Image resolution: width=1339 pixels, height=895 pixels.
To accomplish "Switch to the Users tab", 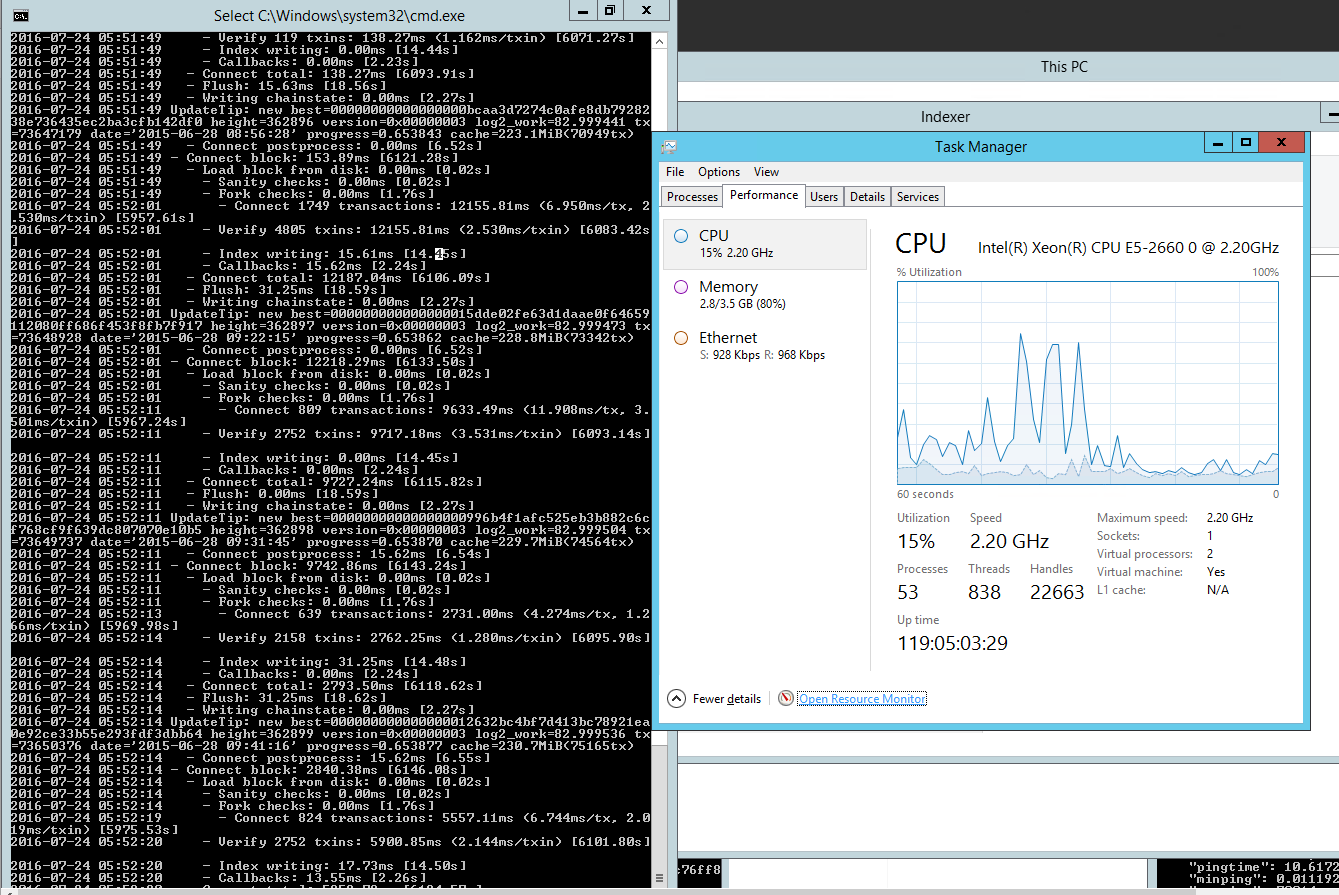I will (x=824, y=197).
